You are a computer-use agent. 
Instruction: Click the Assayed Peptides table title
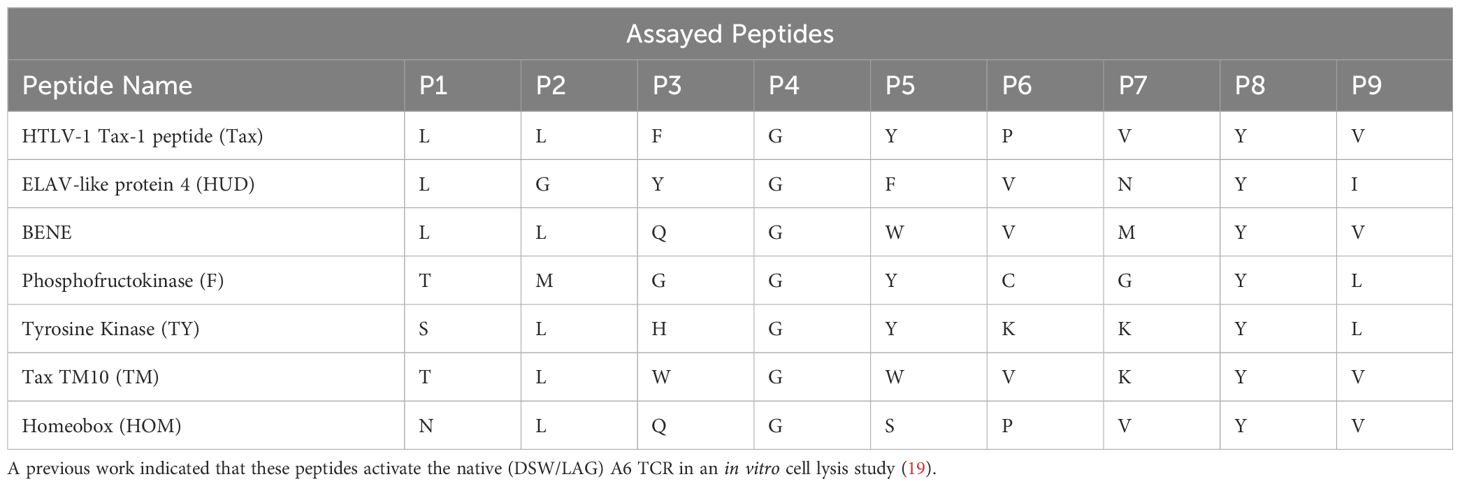tap(729, 35)
